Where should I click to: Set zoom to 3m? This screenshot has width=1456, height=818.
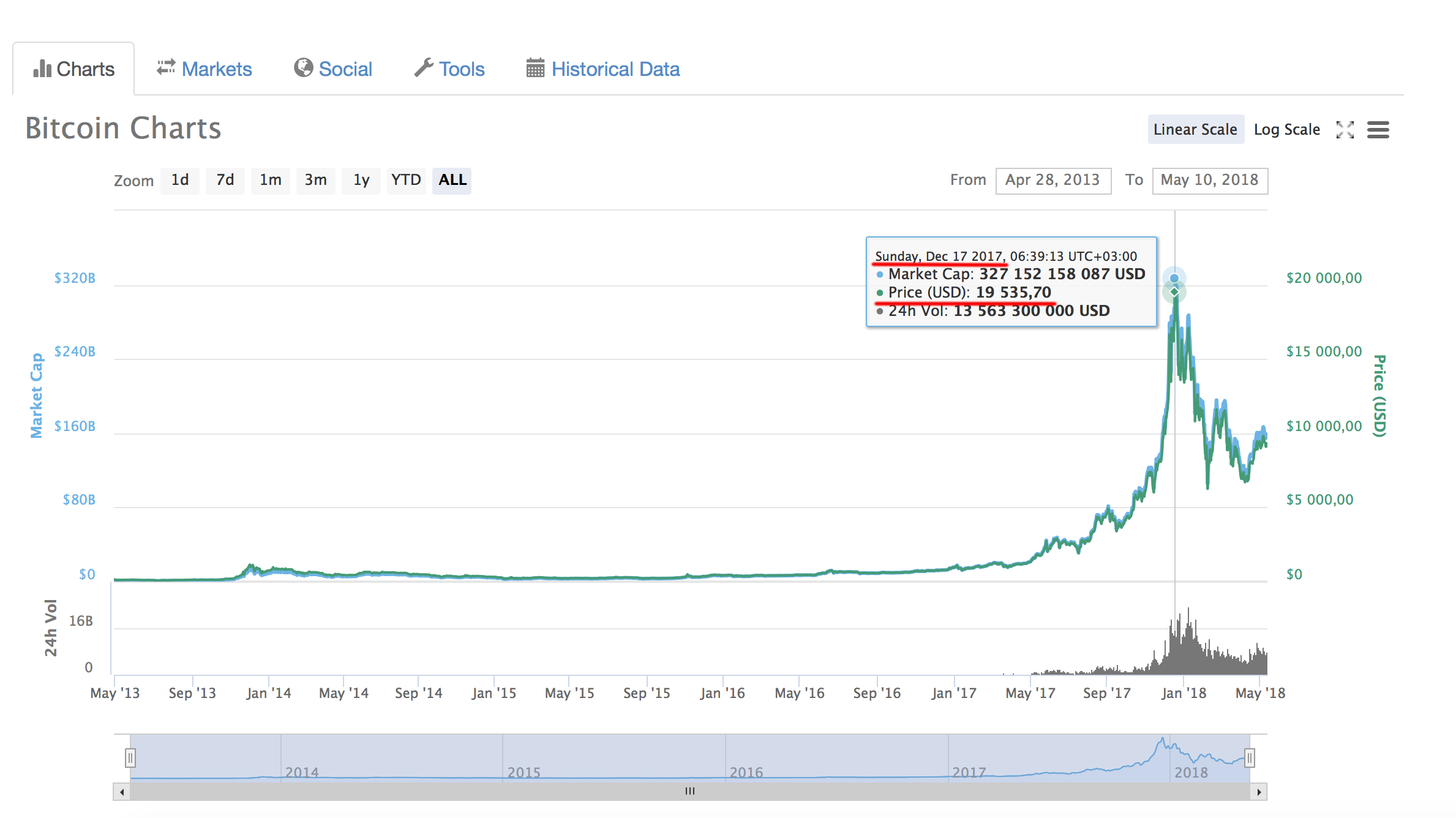coord(316,181)
